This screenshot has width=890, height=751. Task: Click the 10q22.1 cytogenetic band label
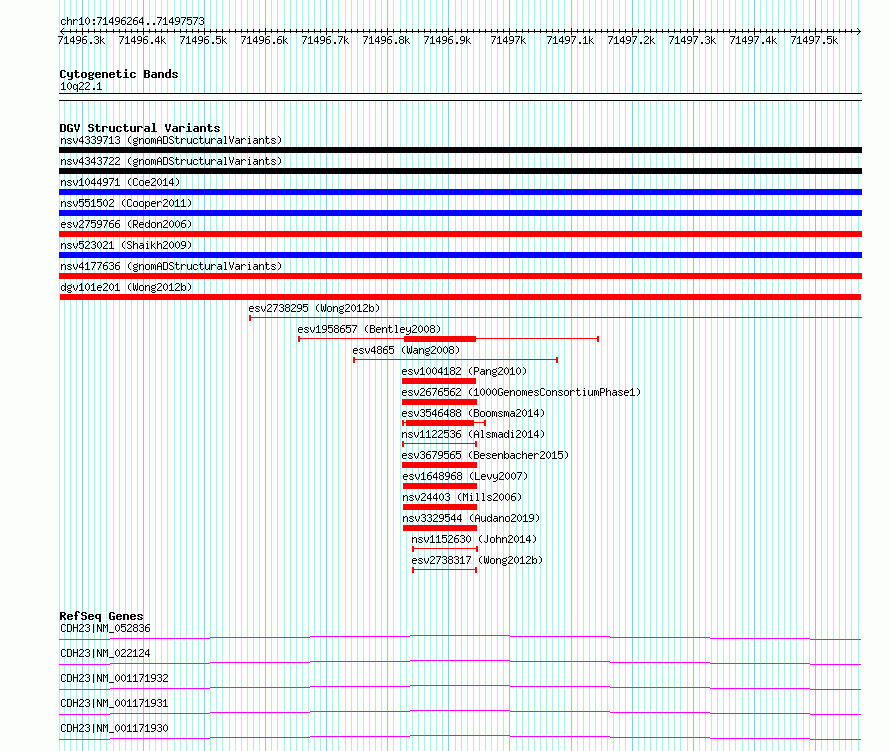[x=81, y=86]
